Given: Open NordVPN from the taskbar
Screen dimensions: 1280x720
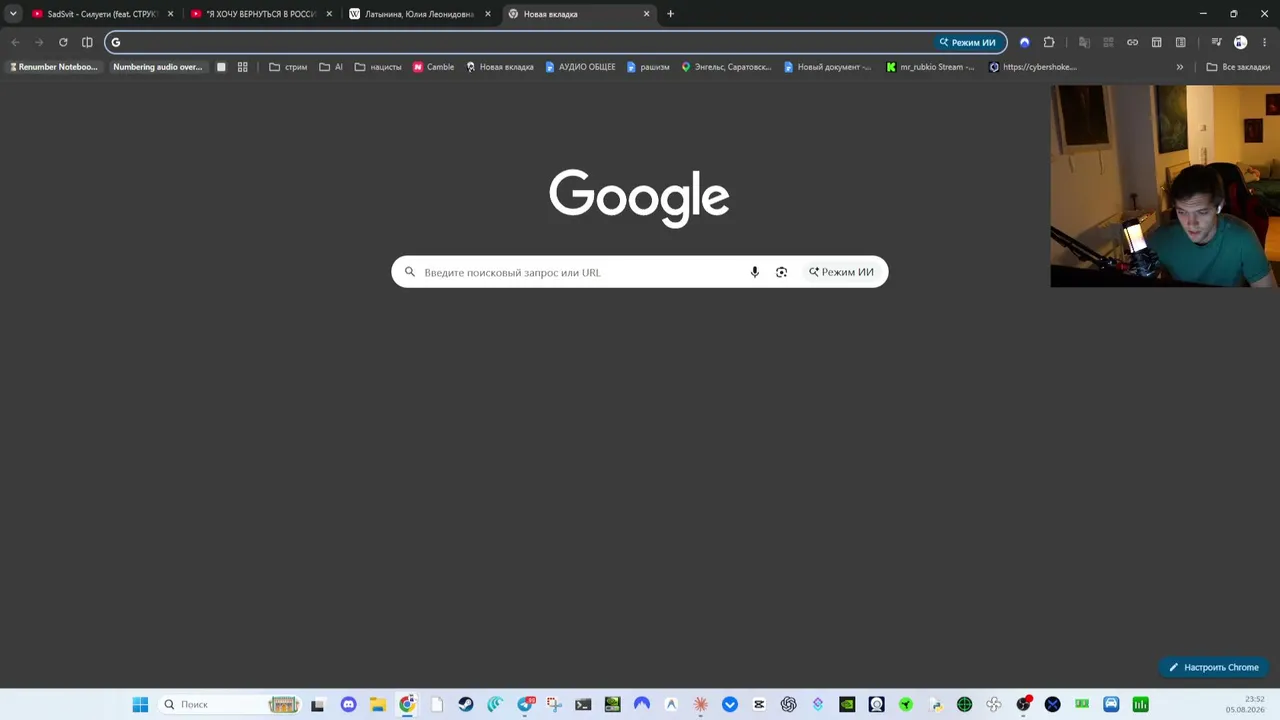Looking at the screenshot, I should click(642, 705).
